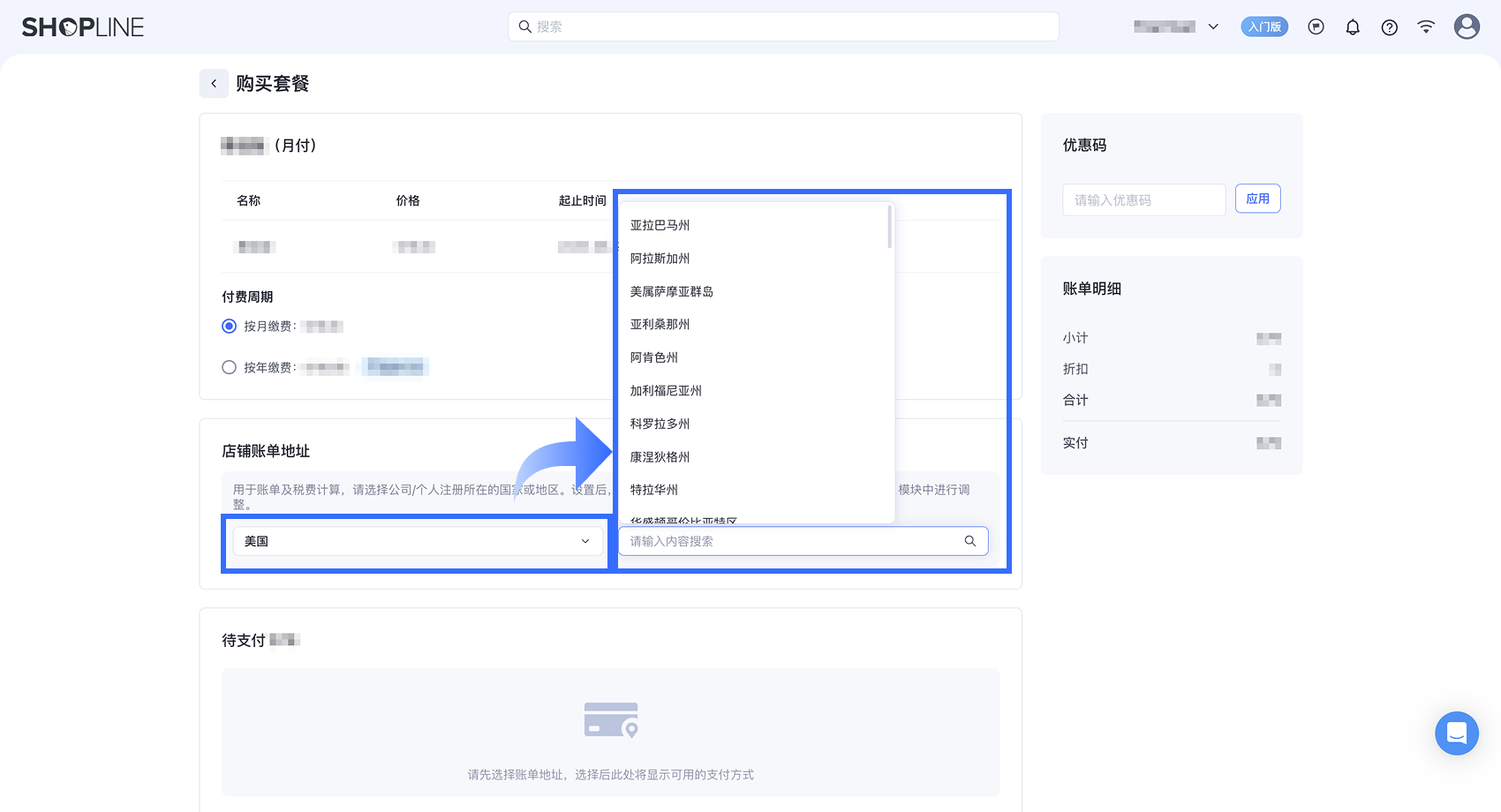Click the magnifier icon in state search
The width and height of the screenshot is (1501, 812).
[969, 541]
